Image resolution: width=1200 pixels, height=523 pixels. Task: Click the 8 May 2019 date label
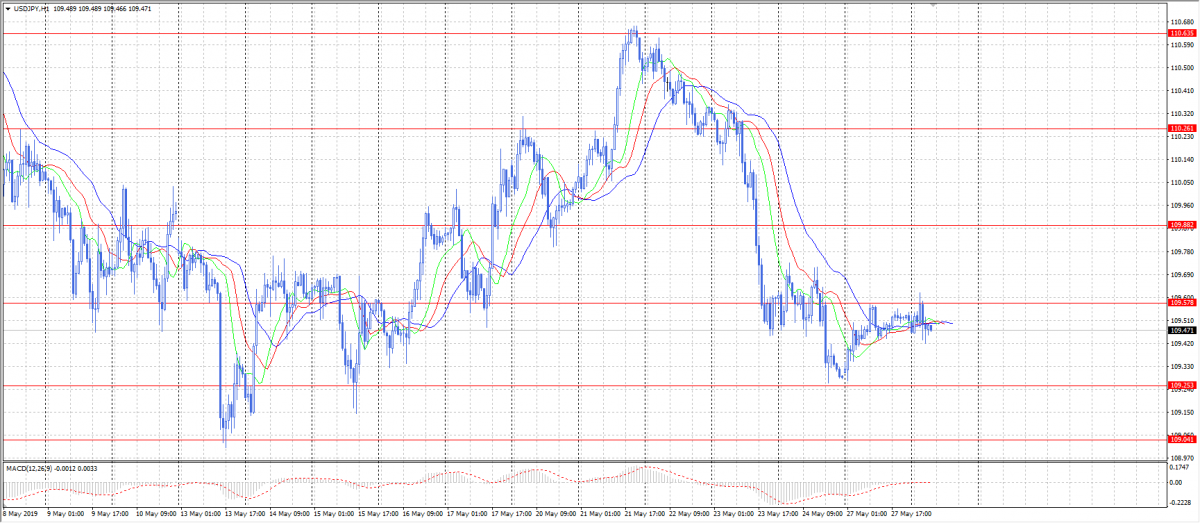click(20, 516)
